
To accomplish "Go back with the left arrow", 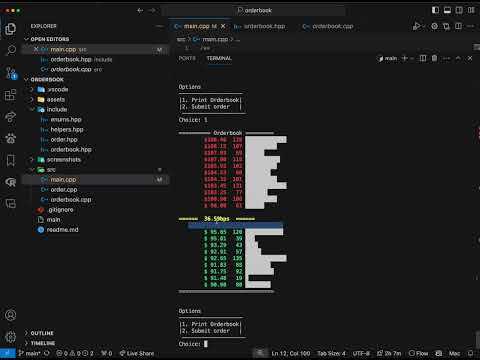I will [x=140, y=10].
